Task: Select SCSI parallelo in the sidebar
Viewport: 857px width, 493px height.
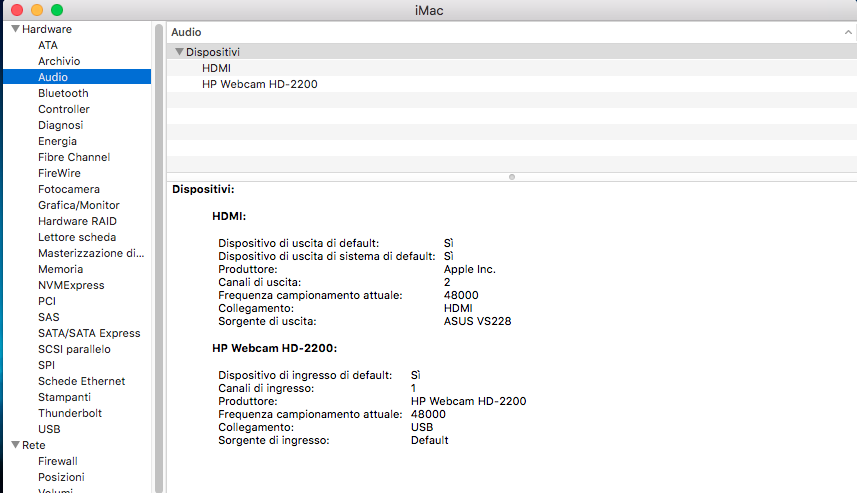Action: pos(74,349)
